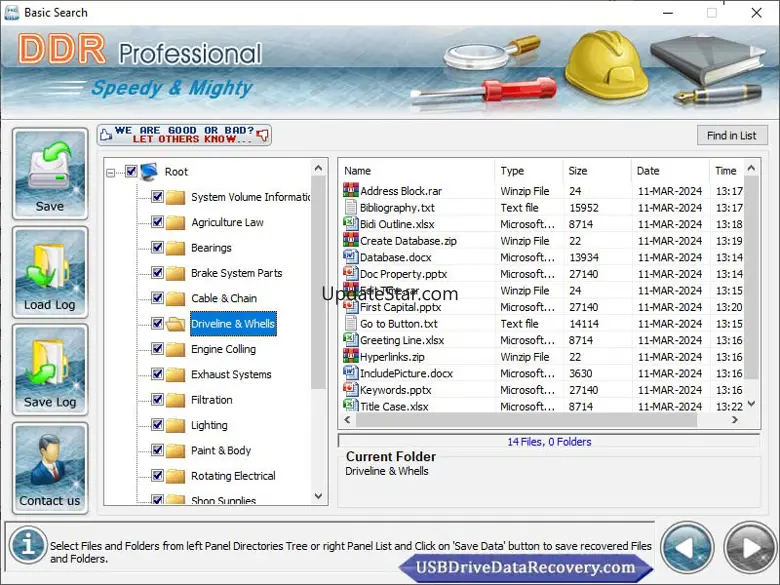The image size is (780, 585).
Task: Click tree panel scroll down arrow
Action: [x=318, y=496]
